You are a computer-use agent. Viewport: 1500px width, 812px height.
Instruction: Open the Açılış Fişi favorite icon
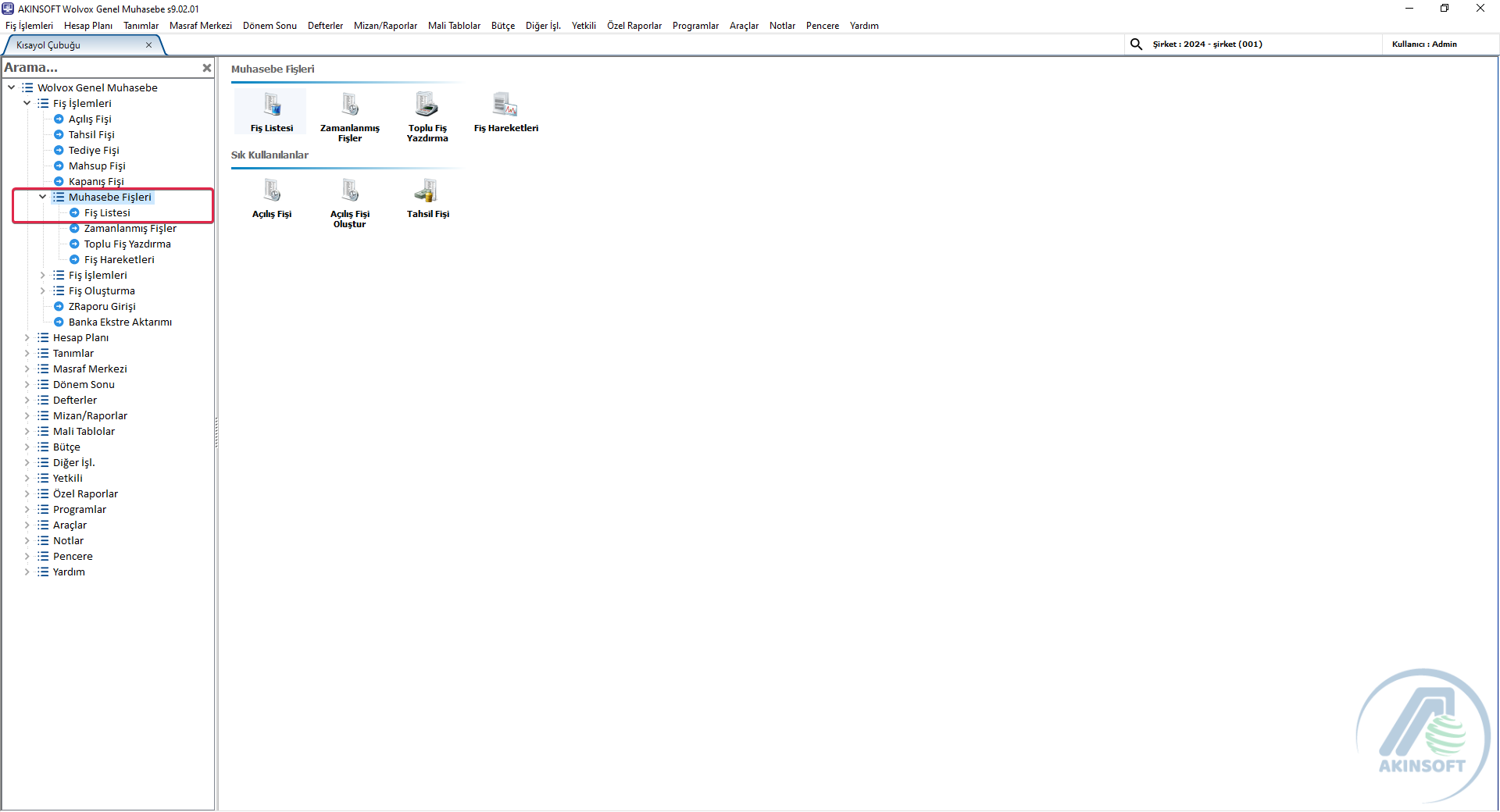click(272, 198)
